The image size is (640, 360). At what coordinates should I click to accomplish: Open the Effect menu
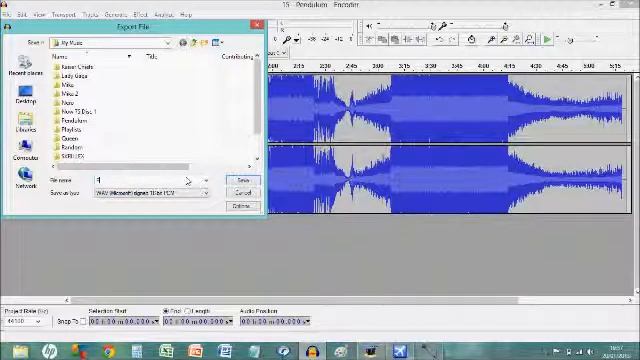pyautogui.click(x=140, y=15)
